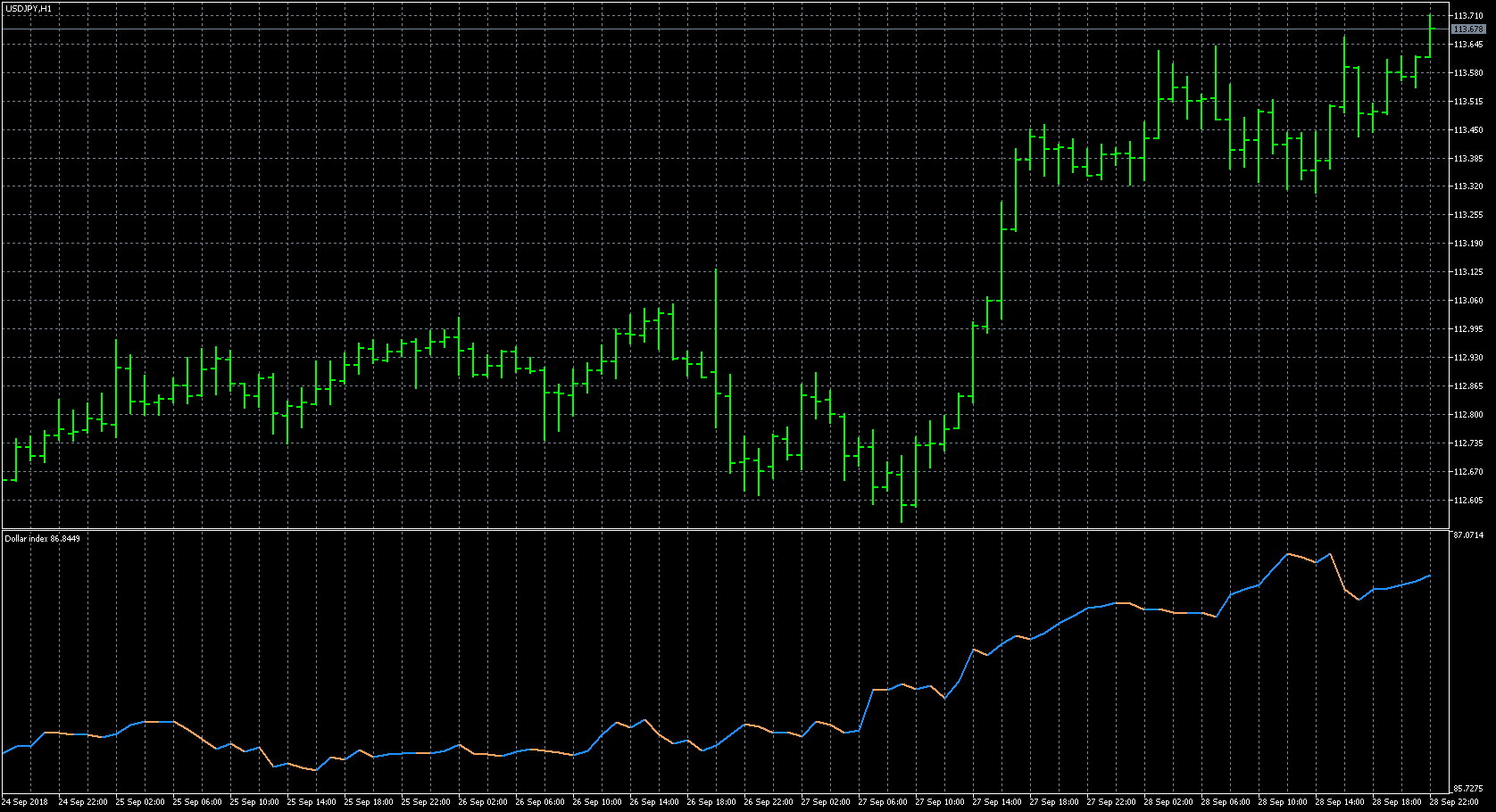The image size is (1496, 812).
Task: Select the 25 Sep 06:00 time label
Action: pos(197,802)
